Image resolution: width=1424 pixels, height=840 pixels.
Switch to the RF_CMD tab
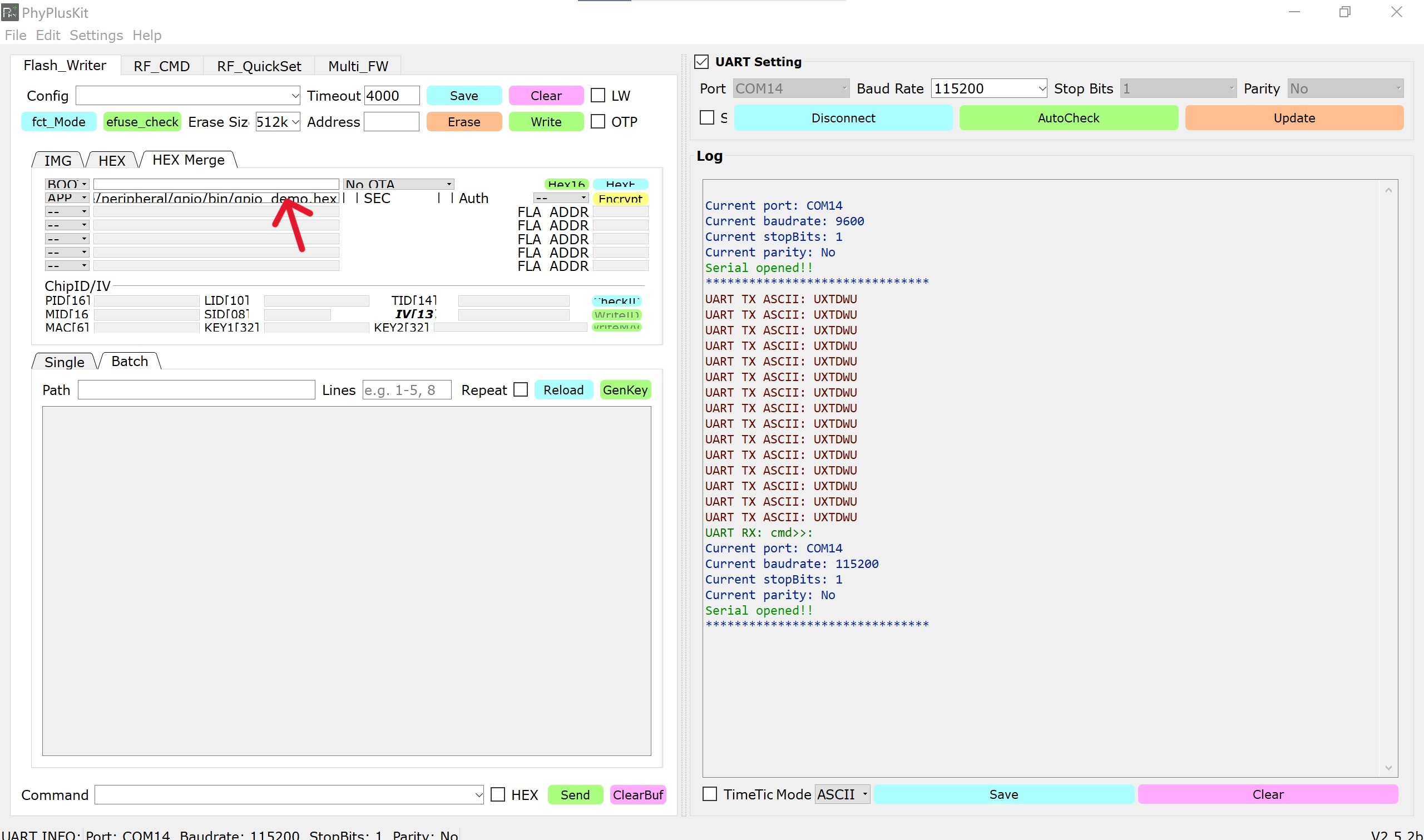[161, 66]
